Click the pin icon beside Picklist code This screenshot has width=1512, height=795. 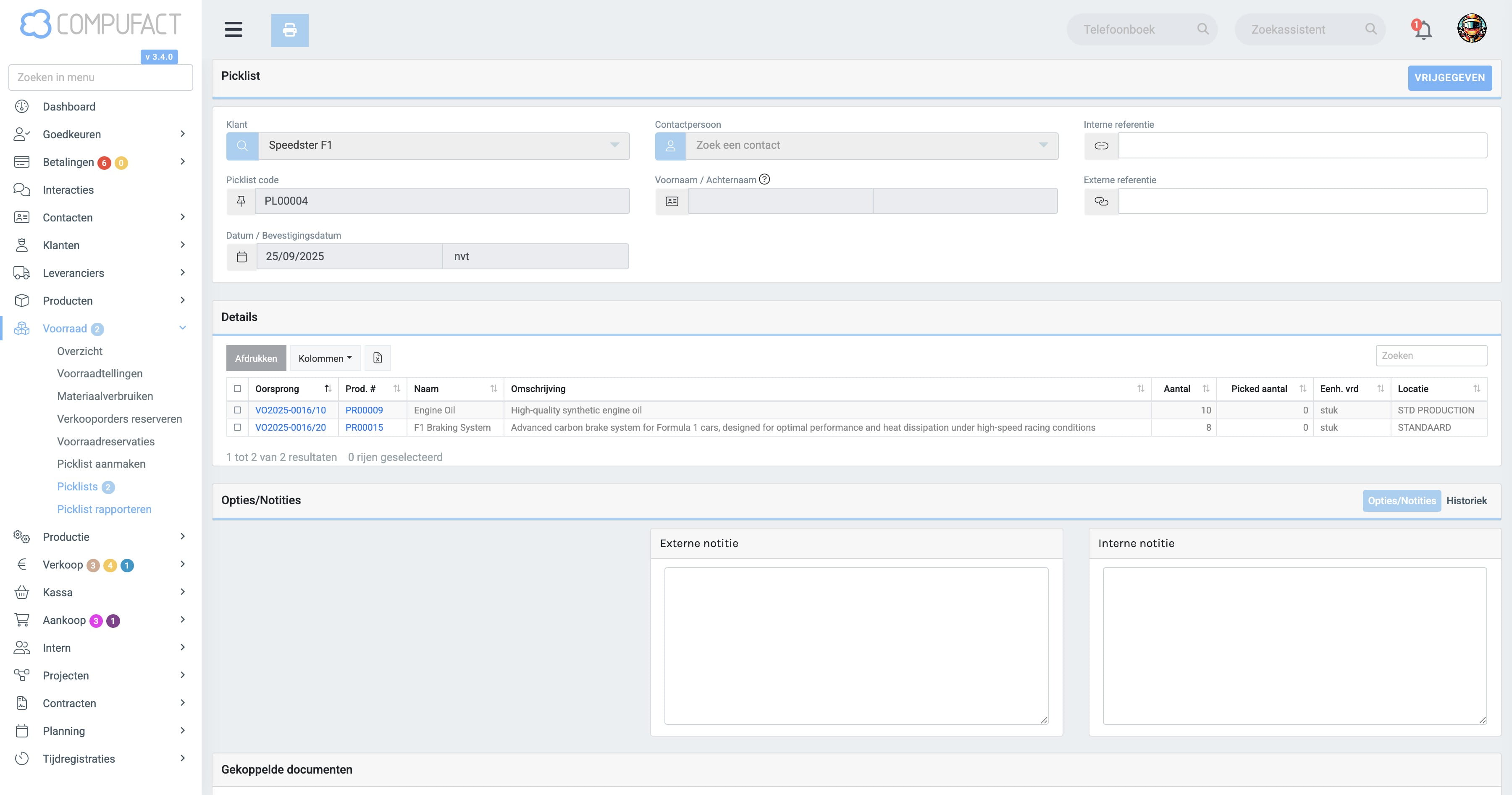click(x=241, y=201)
